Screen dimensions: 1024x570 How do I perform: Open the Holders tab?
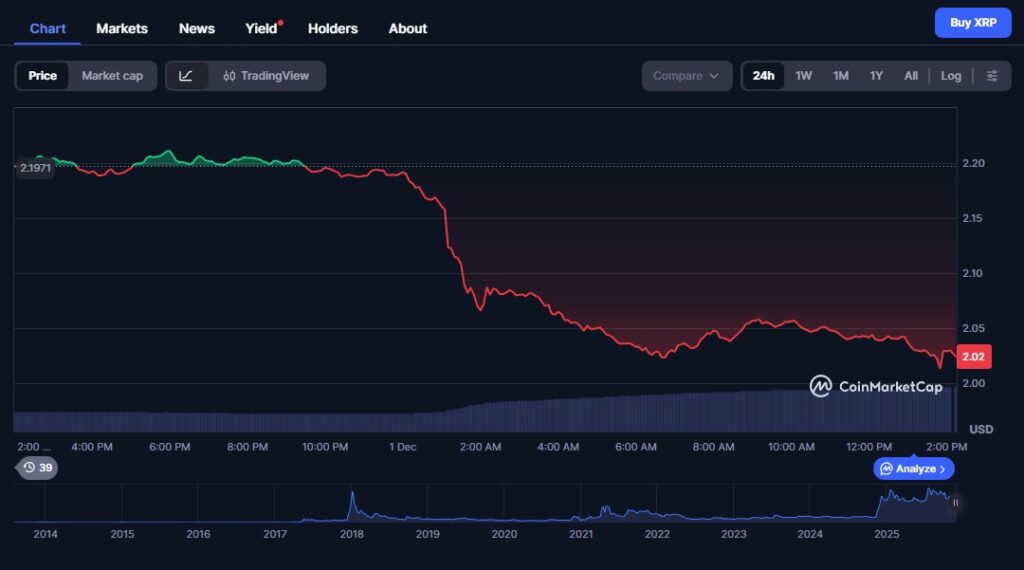333,29
